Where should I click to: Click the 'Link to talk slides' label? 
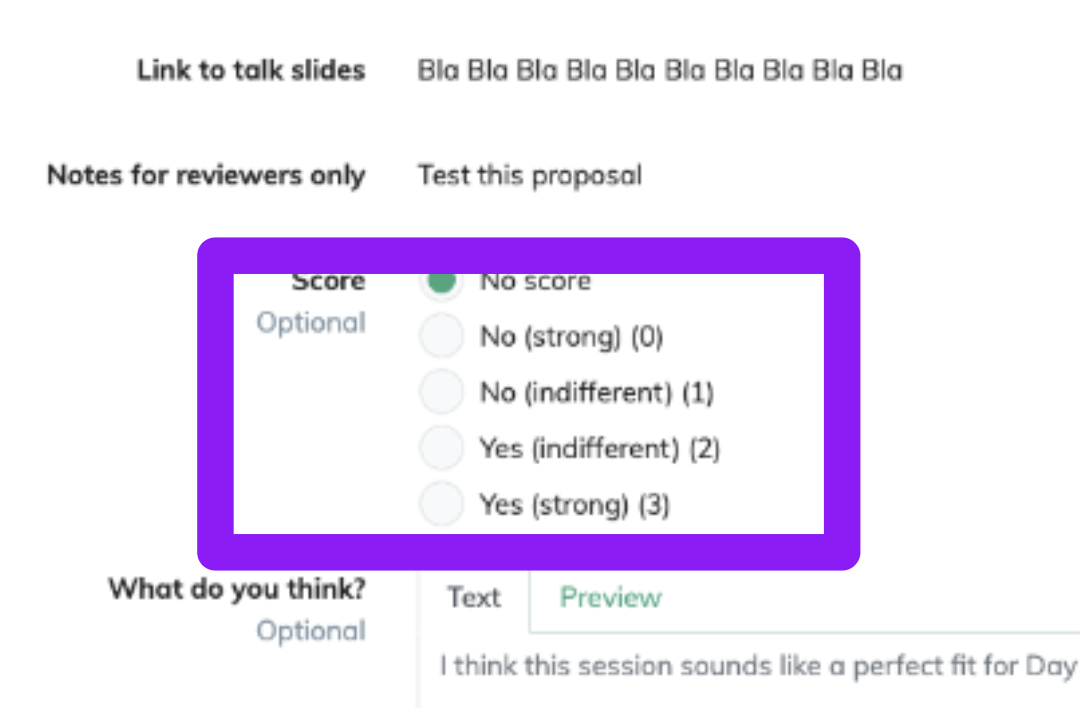point(251,70)
